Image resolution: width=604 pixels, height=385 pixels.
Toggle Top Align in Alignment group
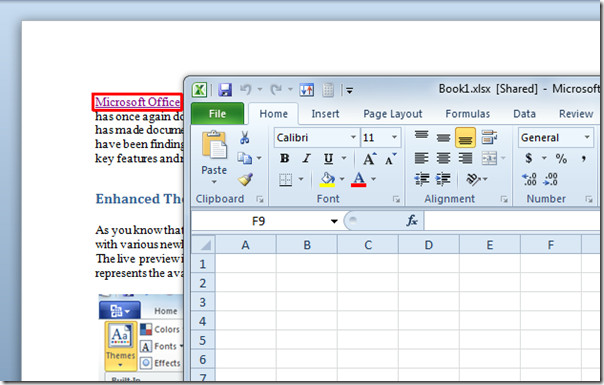421,135
